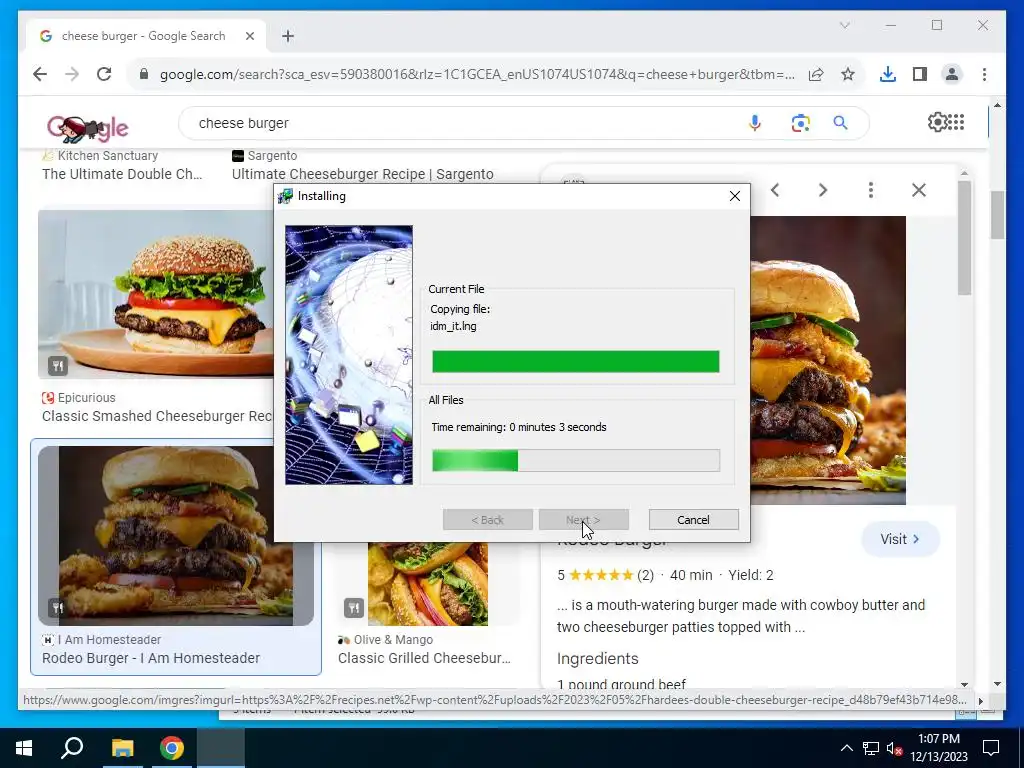Open Chrome three-dot menu
This screenshot has width=1024, height=768.
coord(984,74)
